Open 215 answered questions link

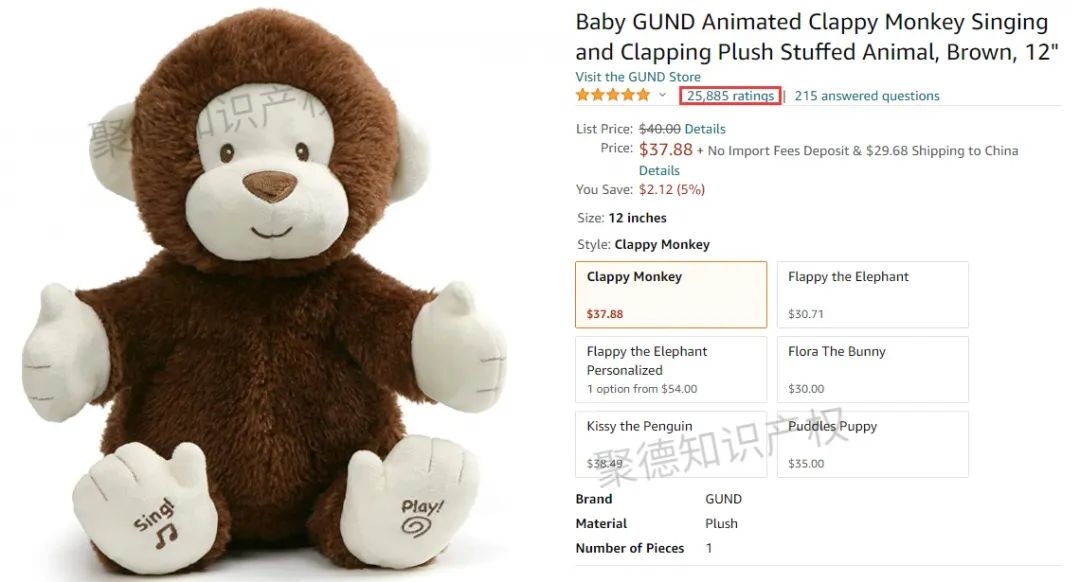(866, 96)
